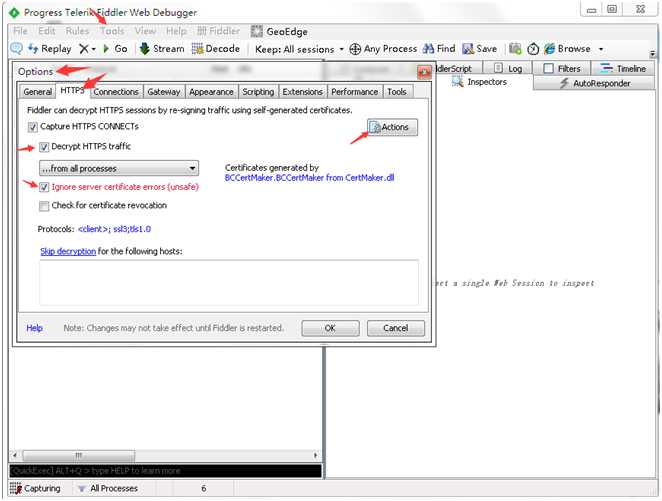
Task: Click the Actions button
Action: point(392,127)
